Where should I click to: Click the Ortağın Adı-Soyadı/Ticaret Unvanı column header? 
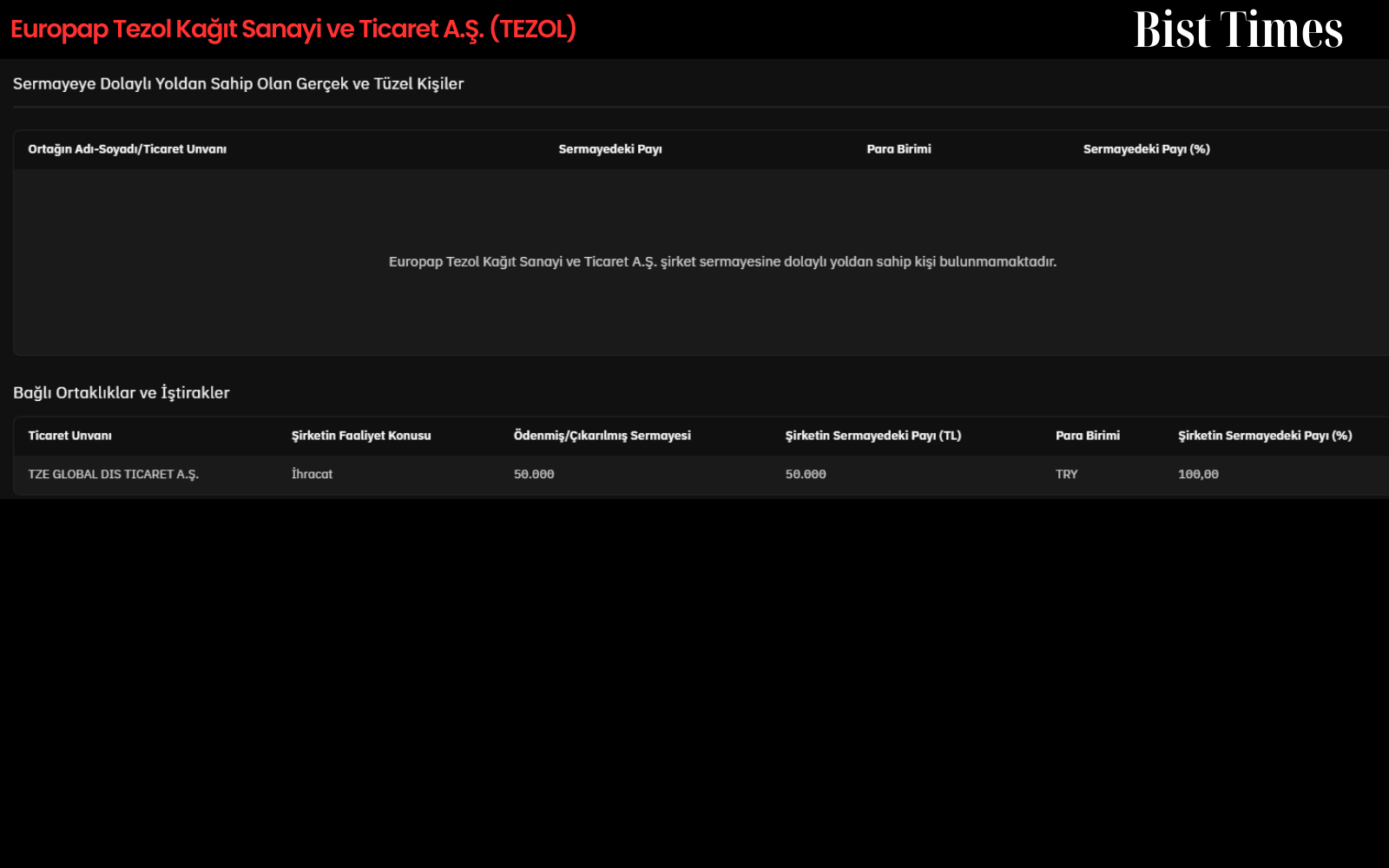[128, 149]
